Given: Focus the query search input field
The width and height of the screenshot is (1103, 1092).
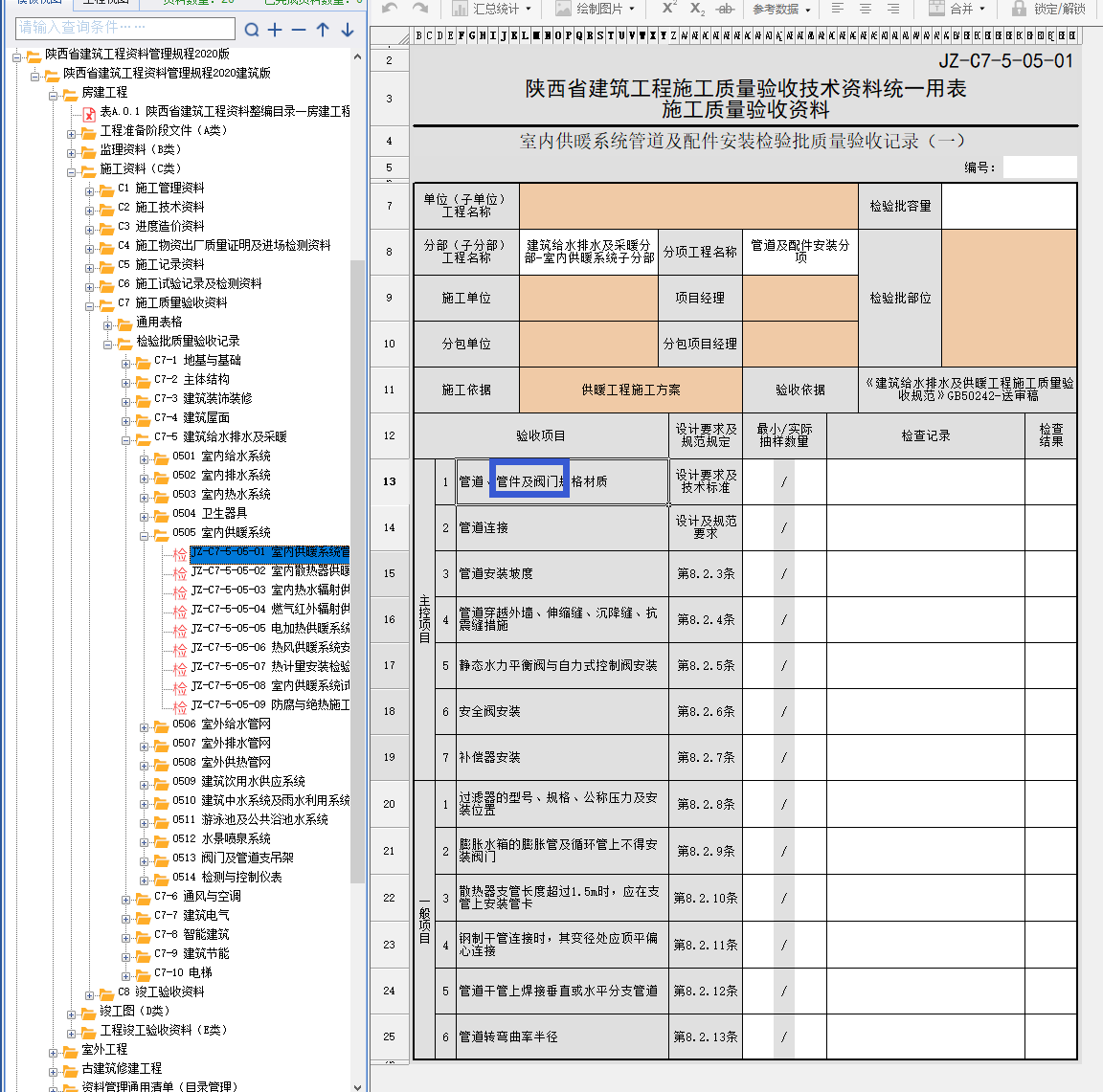Looking at the screenshot, I should [x=125, y=28].
